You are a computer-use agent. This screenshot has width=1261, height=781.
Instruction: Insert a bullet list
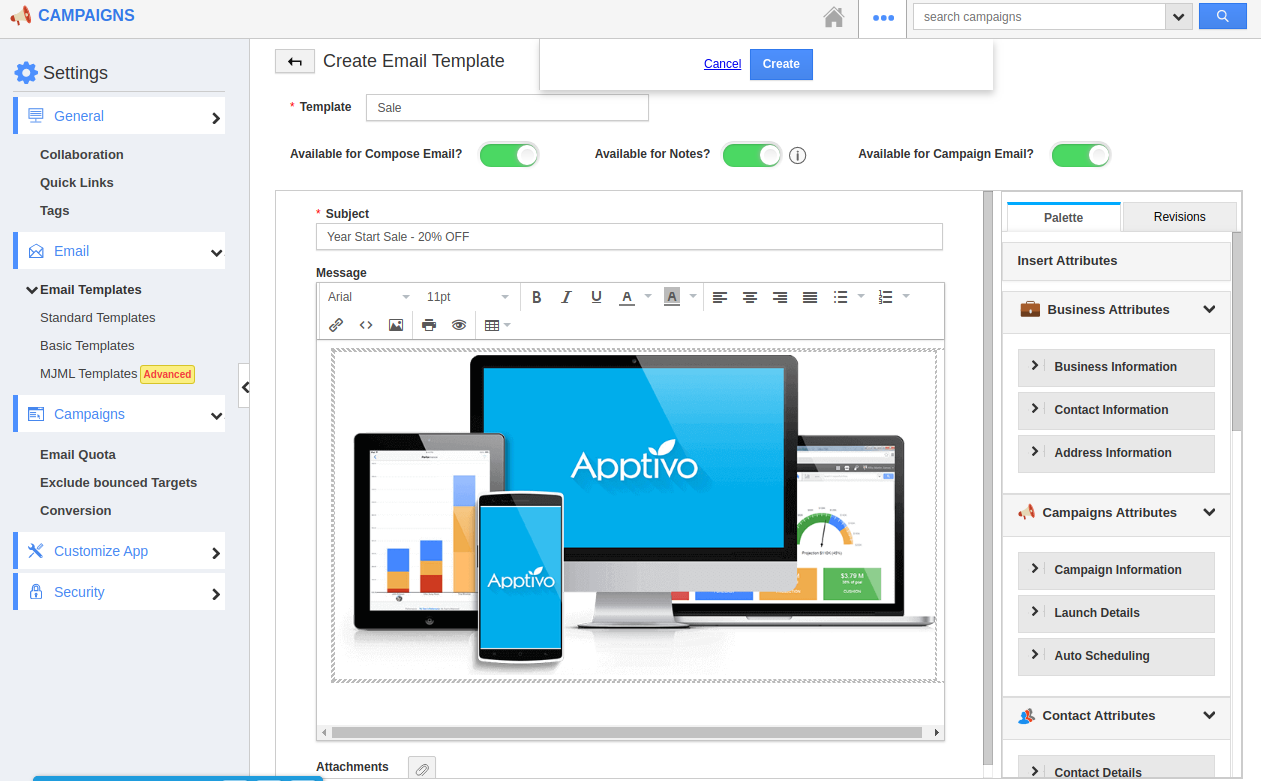[840, 297]
